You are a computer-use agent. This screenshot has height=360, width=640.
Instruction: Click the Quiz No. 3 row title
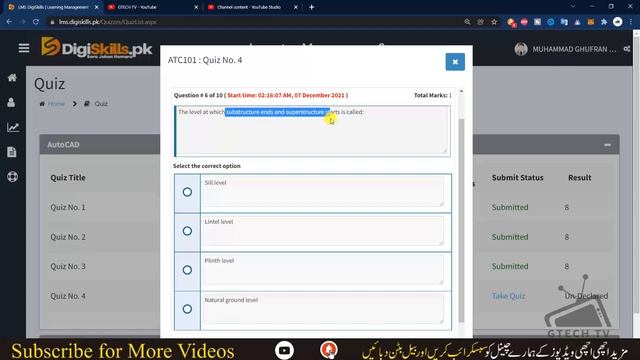68,266
